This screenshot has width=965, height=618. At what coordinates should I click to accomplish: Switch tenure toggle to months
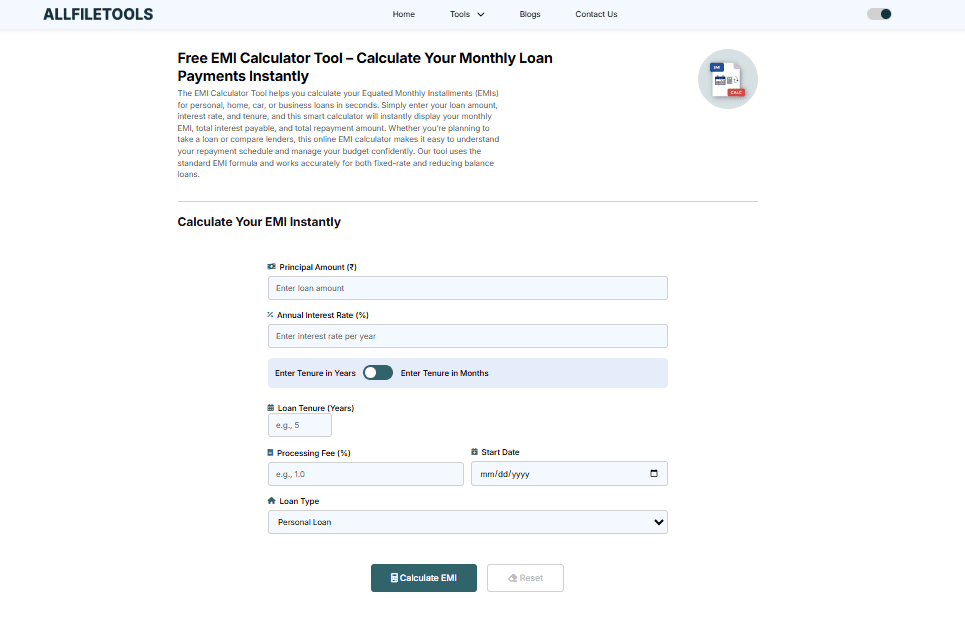pos(378,373)
